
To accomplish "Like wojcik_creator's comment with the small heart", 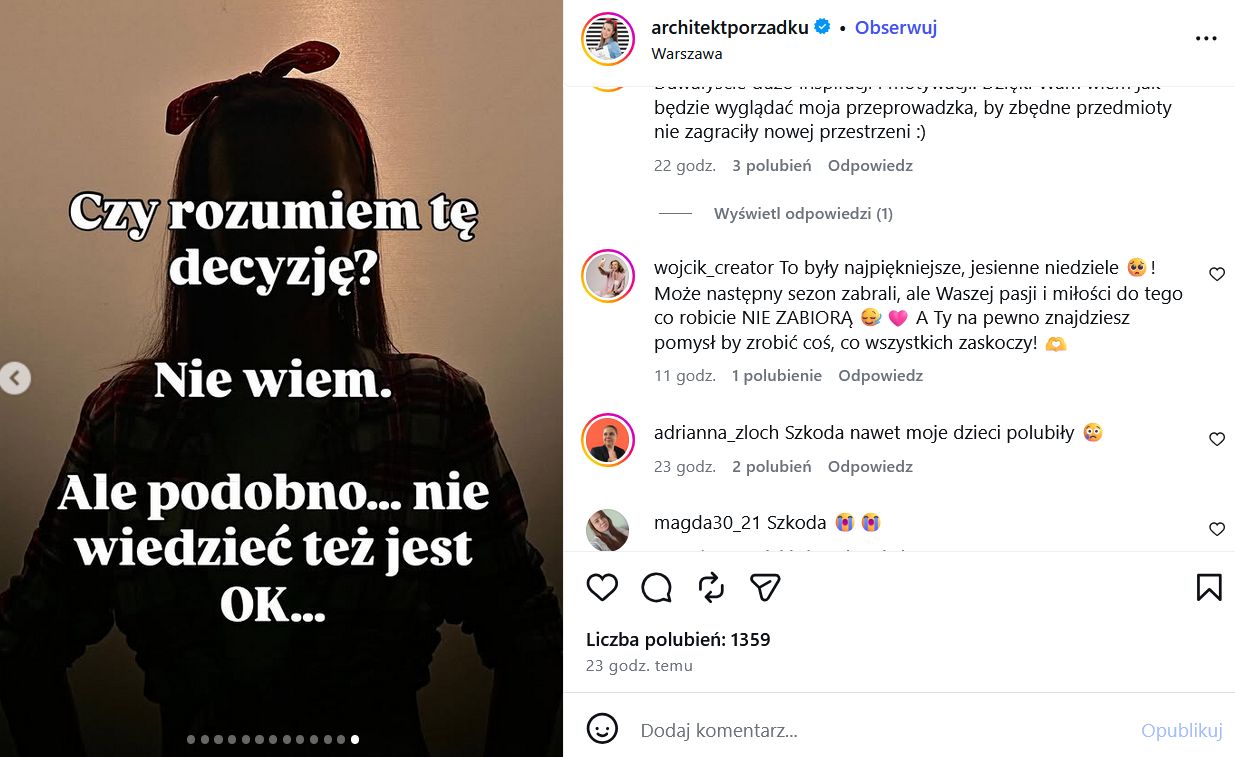I will click(x=1216, y=274).
